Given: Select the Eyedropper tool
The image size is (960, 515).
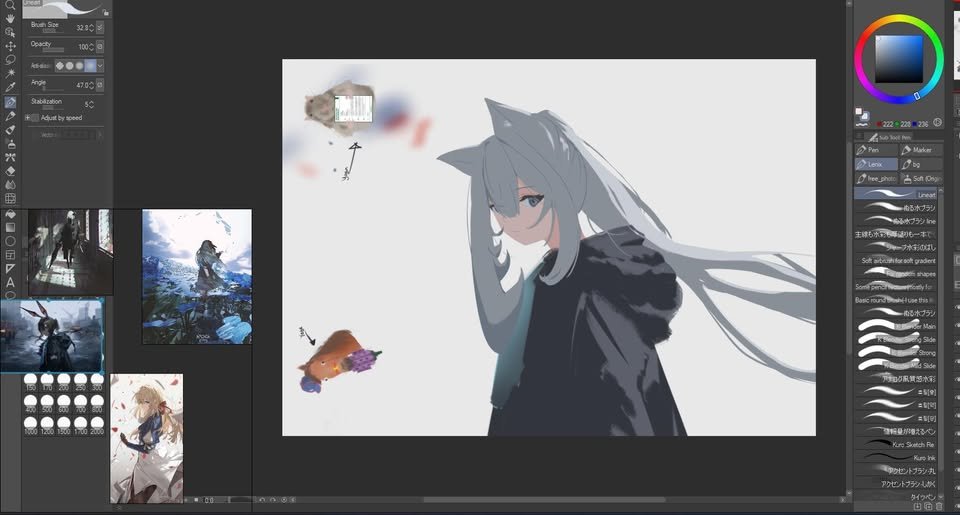Looking at the screenshot, I should pos(10,88).
